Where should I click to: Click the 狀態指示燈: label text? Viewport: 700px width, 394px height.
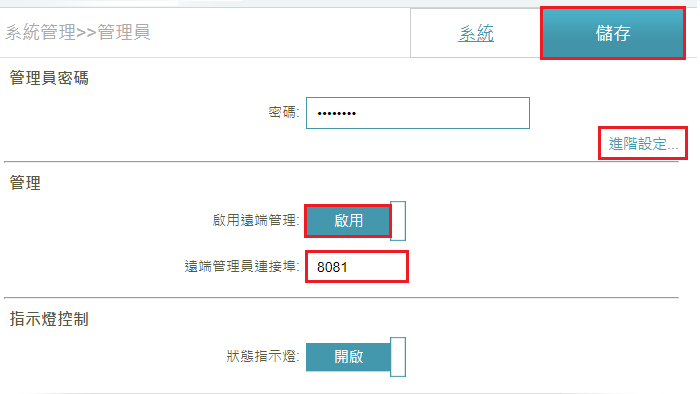point(262,356)
